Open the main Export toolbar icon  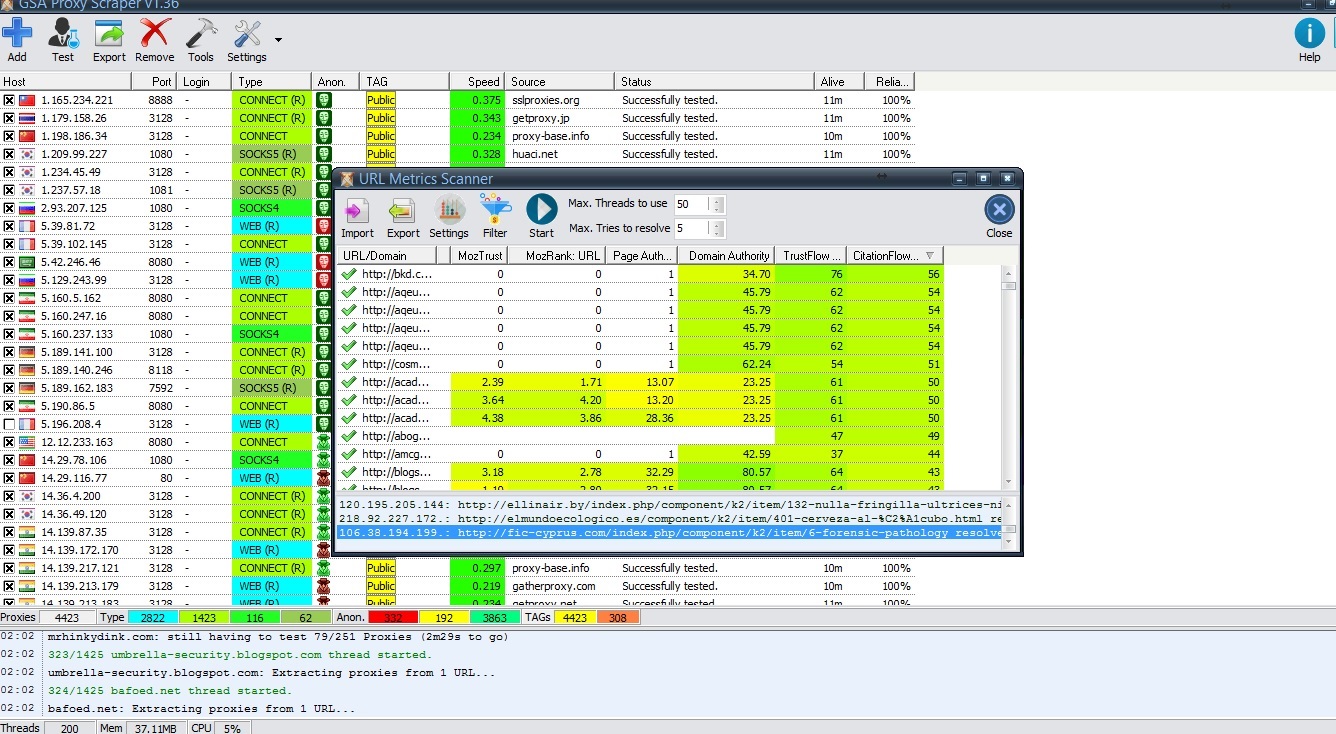109,33
